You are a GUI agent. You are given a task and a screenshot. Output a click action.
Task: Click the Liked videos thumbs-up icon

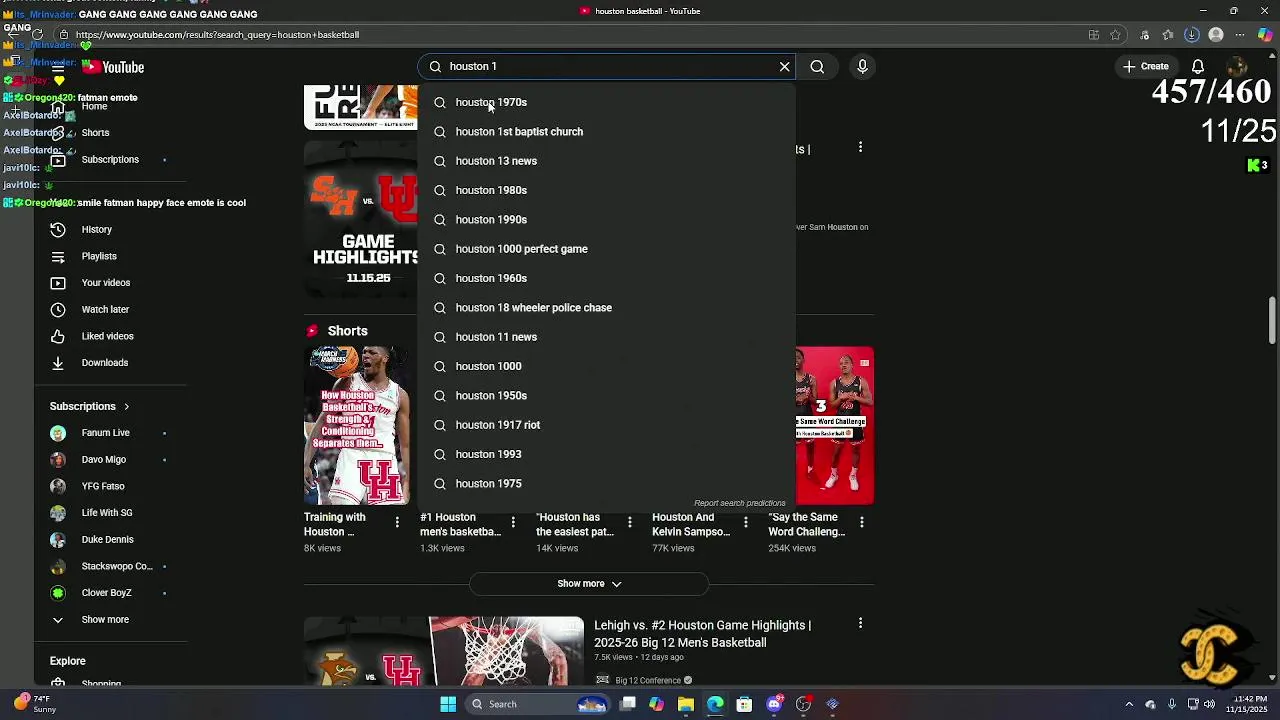pyautogui.click(x=58, y=337)
